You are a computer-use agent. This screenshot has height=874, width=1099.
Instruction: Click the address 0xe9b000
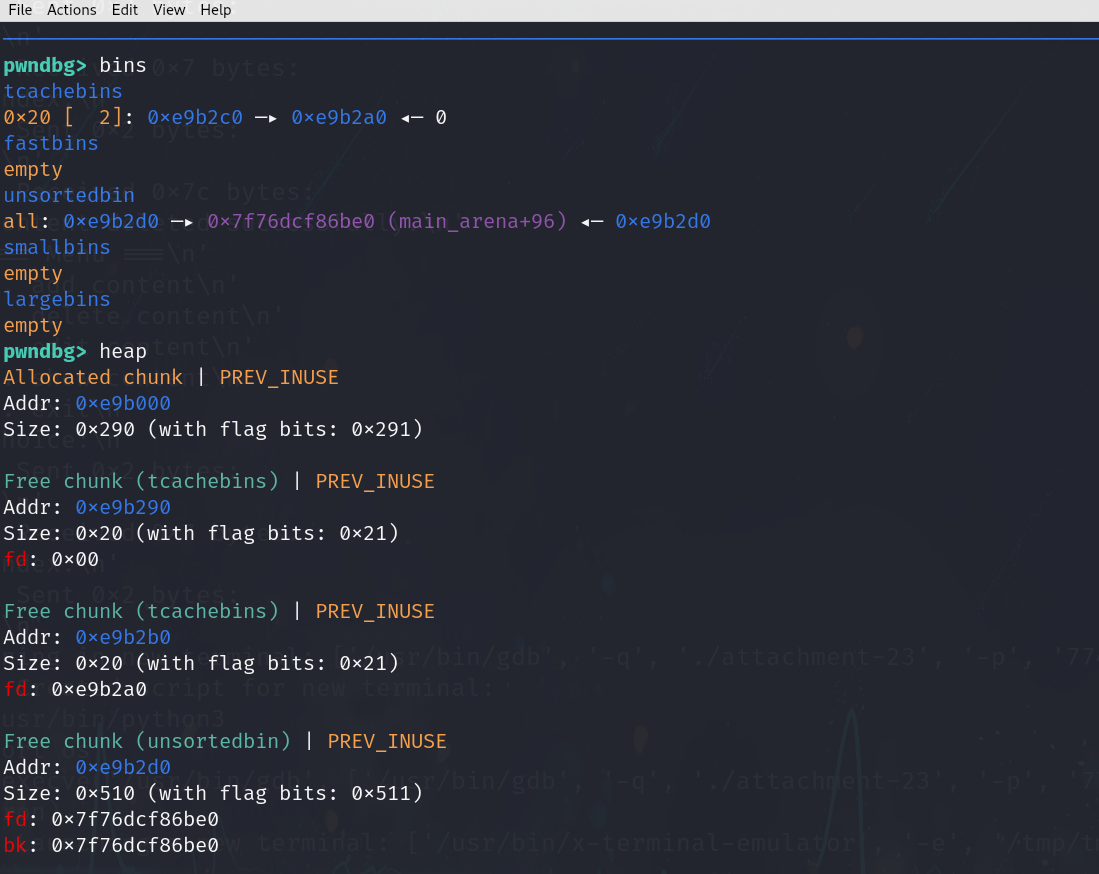(x=123, y=404)
